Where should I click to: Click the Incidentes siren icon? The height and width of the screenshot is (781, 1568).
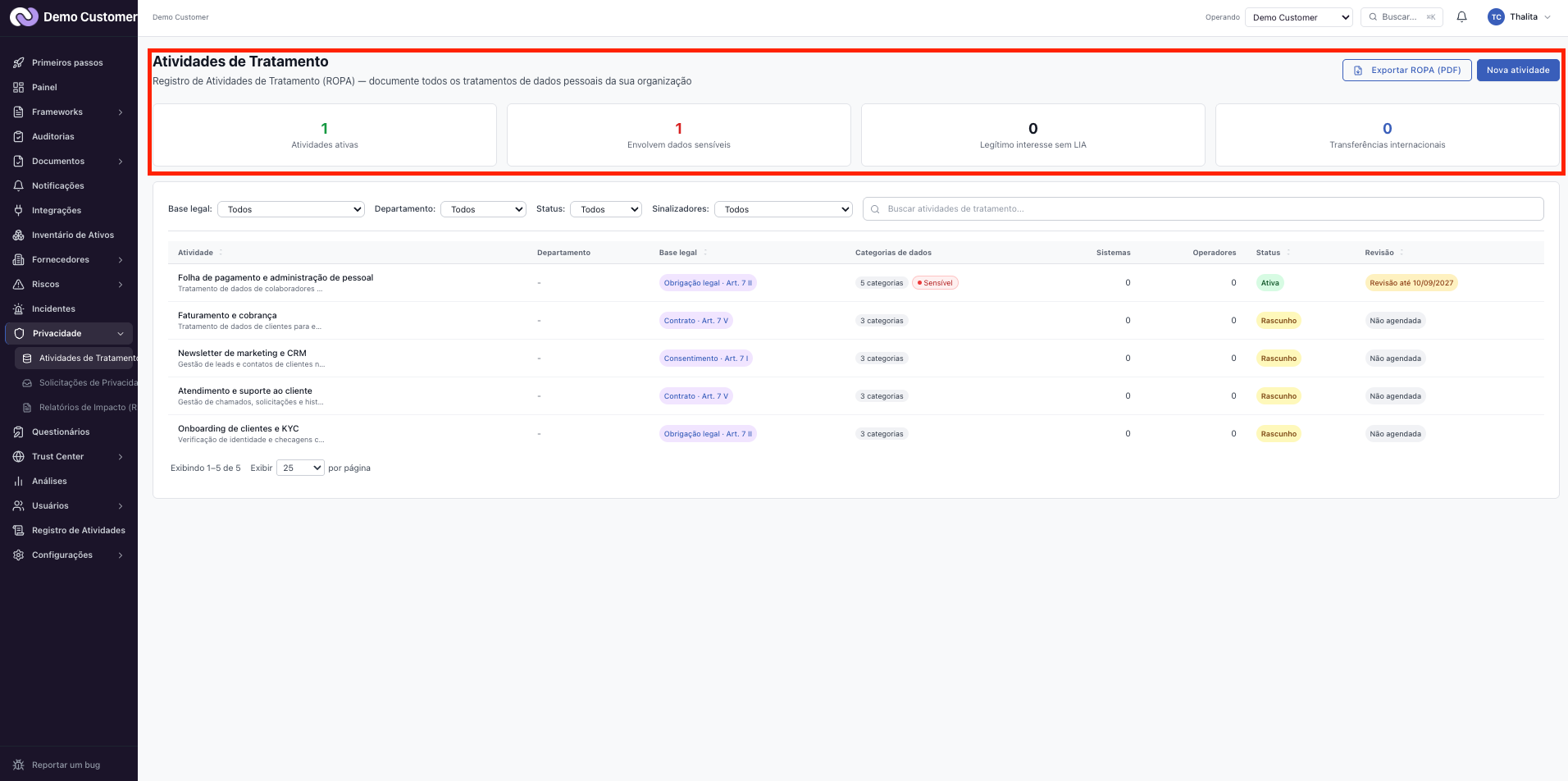click(18, 308)
